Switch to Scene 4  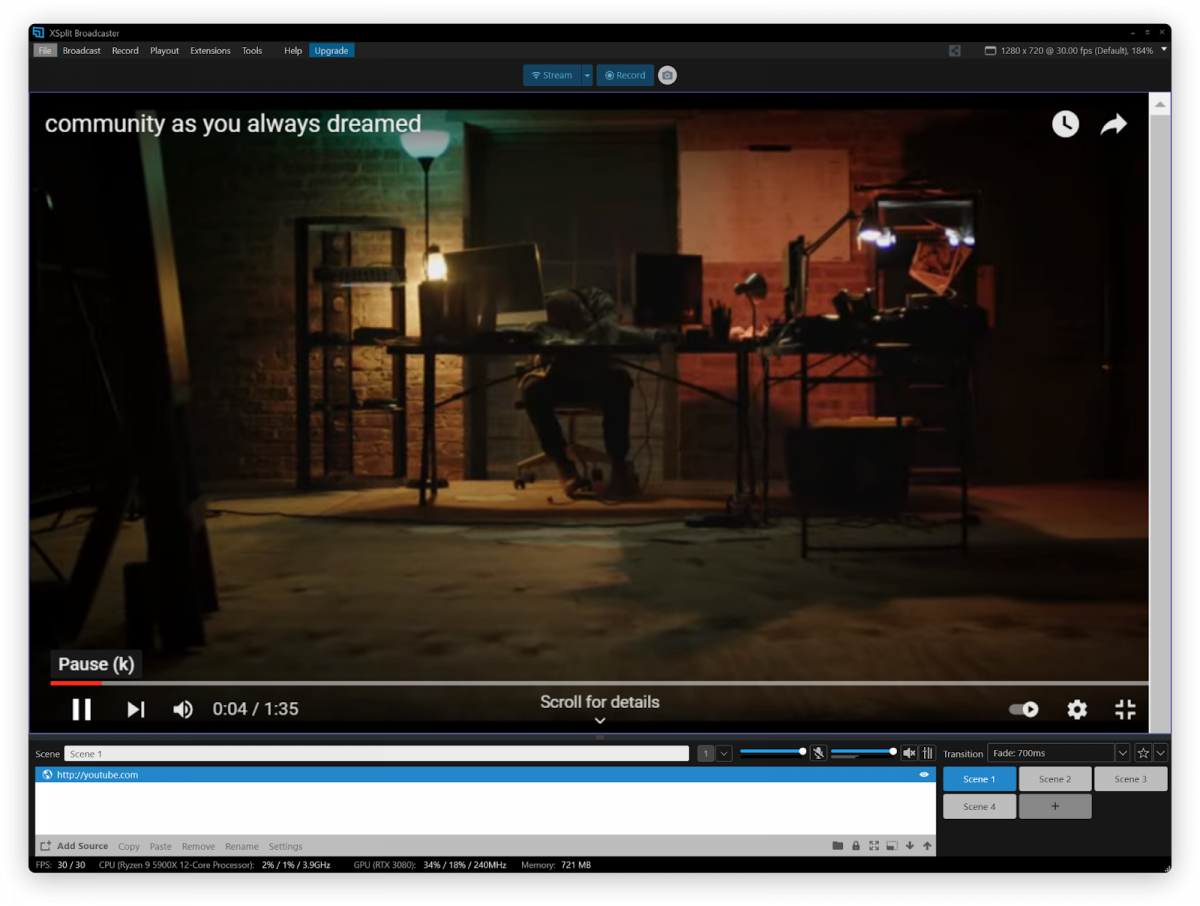pos(979,806)
